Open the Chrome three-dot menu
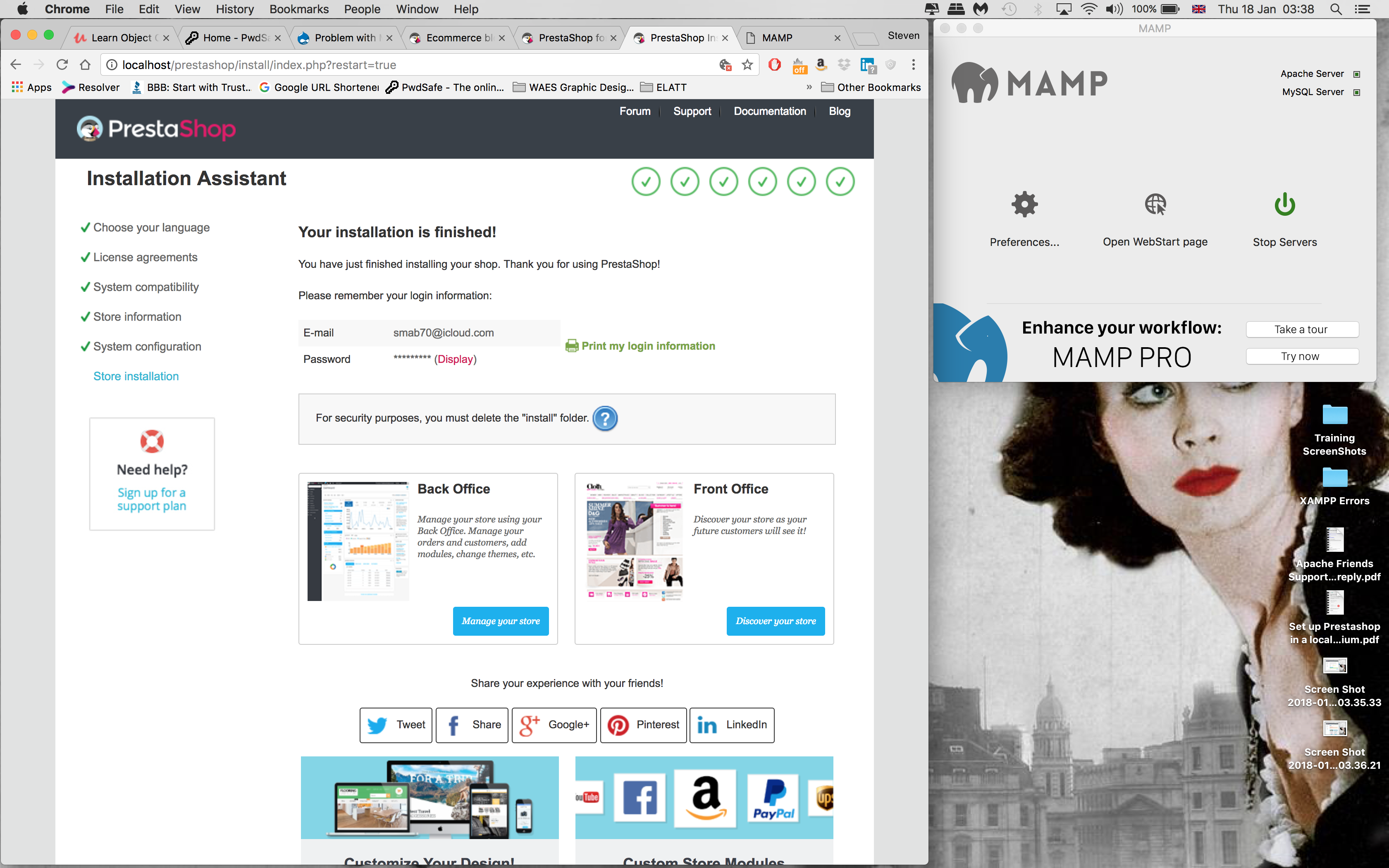 (x=913, y=65)
